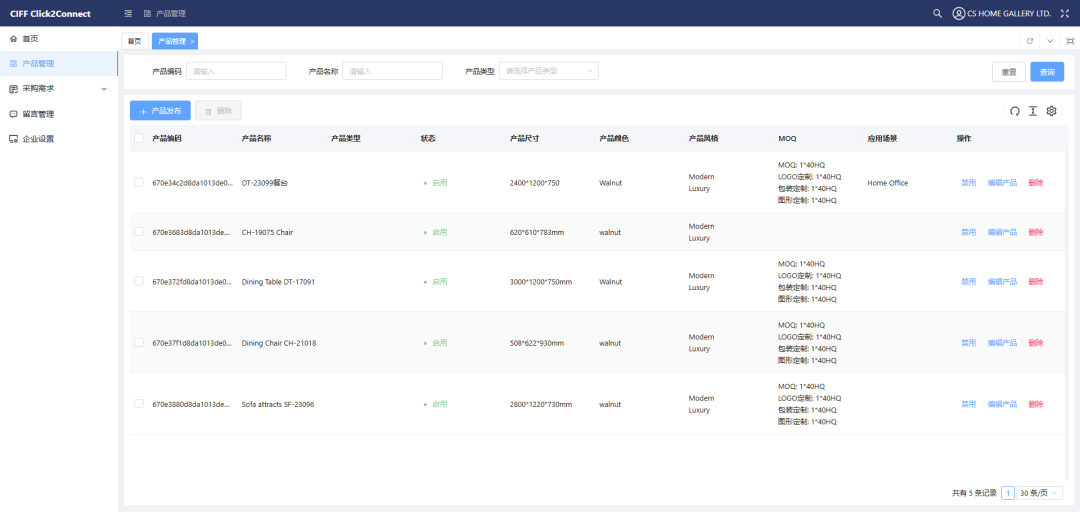1080x512 pixels.
Task: Click the 产品发布 publish product button
Action: [x=160, y=111]
